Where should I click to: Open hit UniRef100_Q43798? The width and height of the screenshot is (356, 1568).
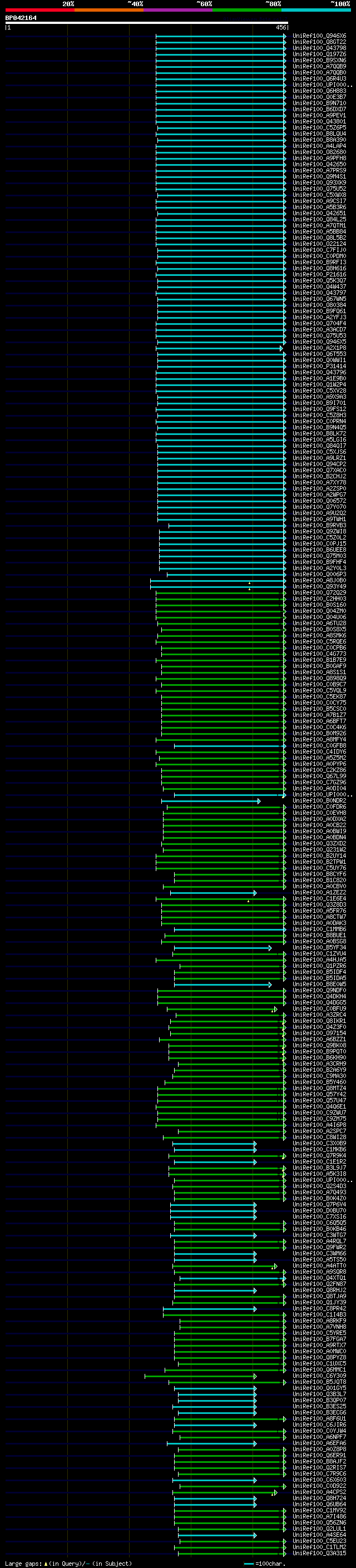point(319,48)
